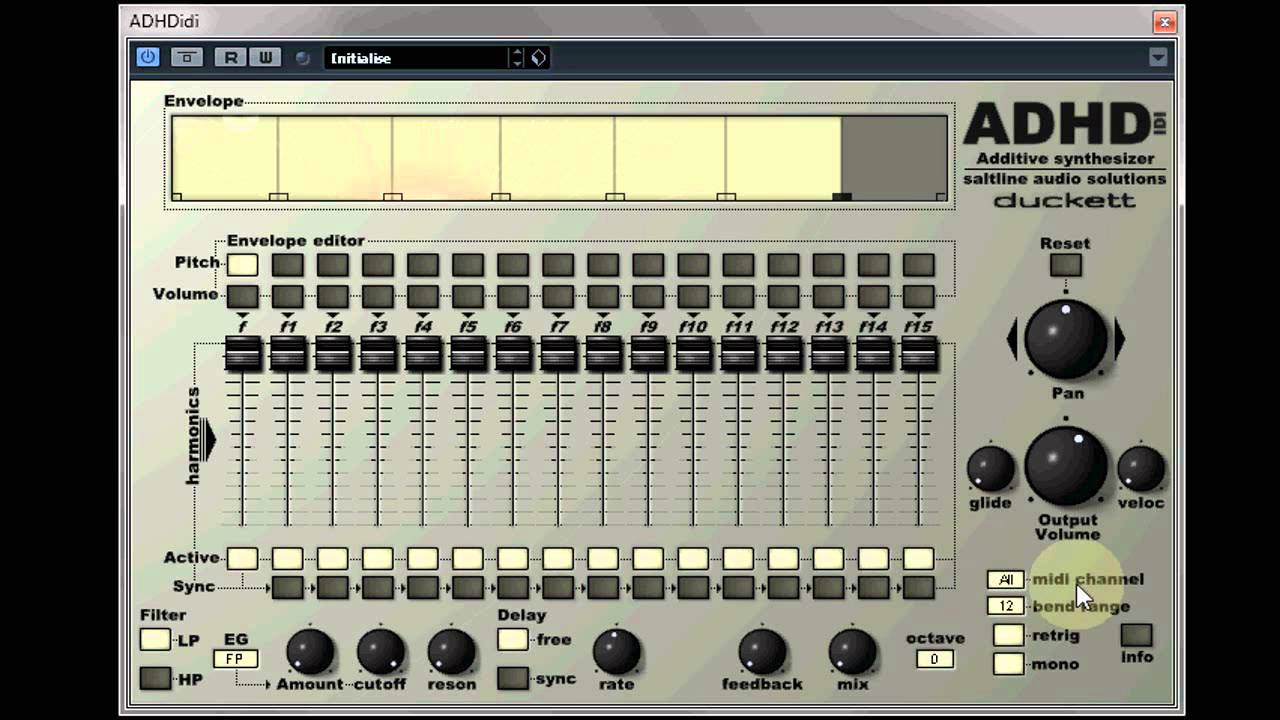
Task: Click the left pan arrow
Action: click(1012, 339)
